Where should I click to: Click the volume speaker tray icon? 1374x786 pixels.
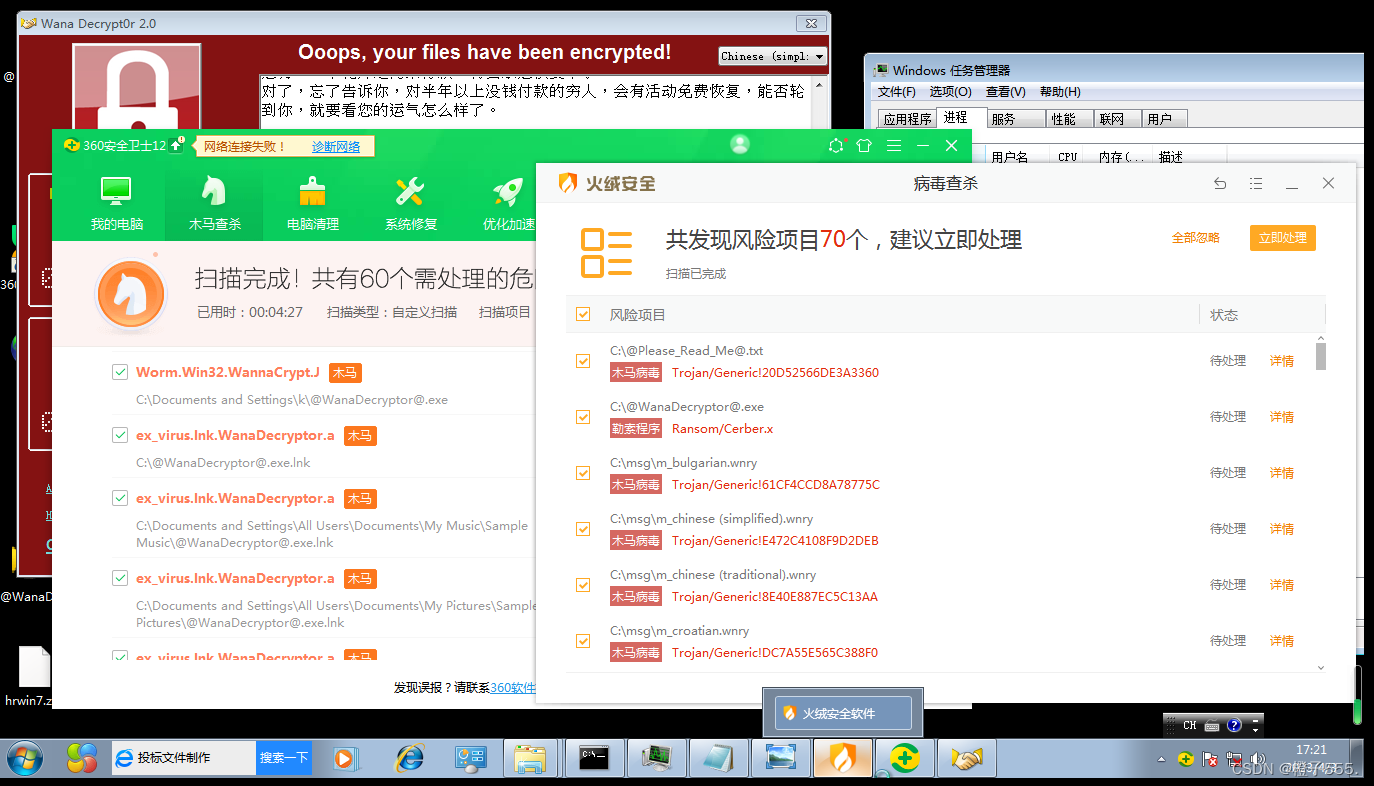pyautogui.click(x=1258, y=760)
